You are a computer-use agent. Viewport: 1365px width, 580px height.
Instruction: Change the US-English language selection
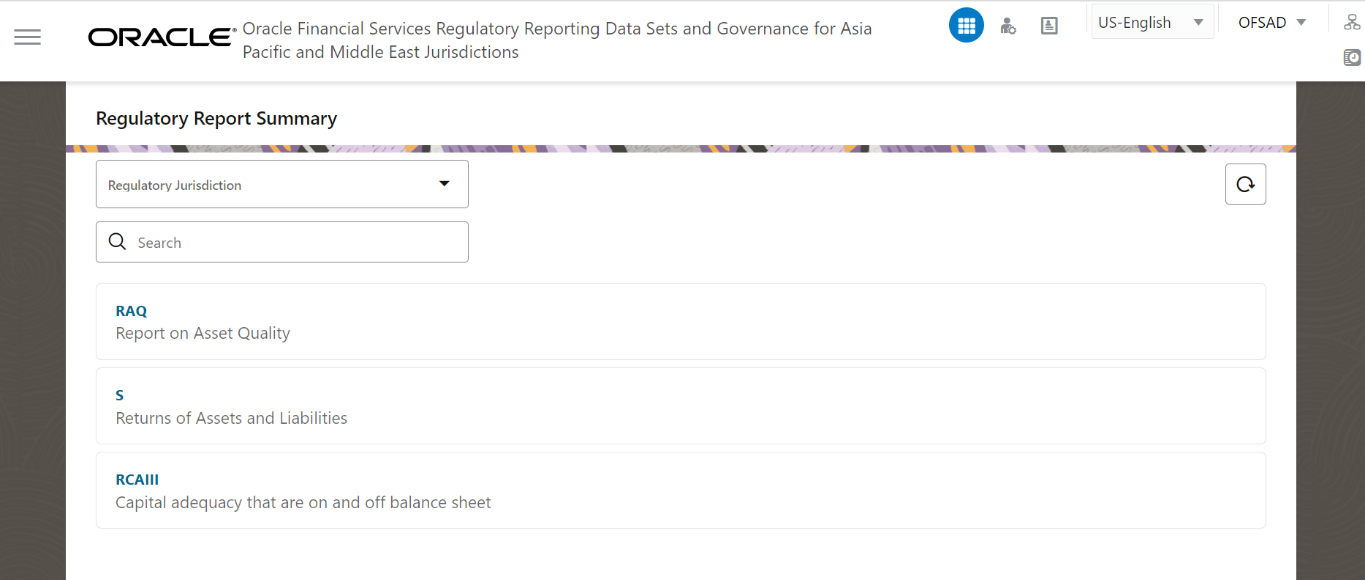point(1151,20)
